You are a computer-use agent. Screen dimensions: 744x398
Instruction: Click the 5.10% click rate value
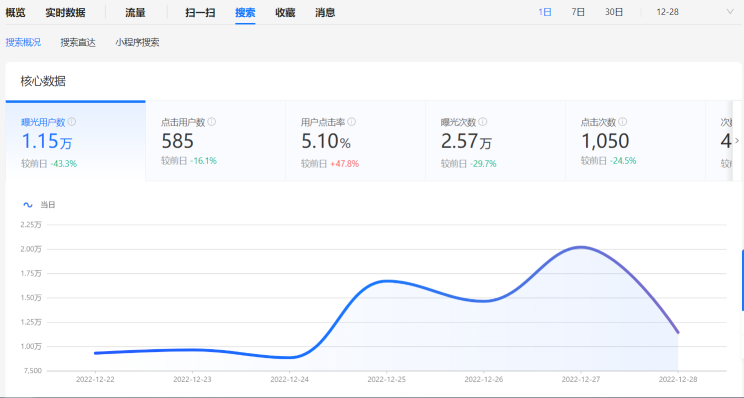326,141
